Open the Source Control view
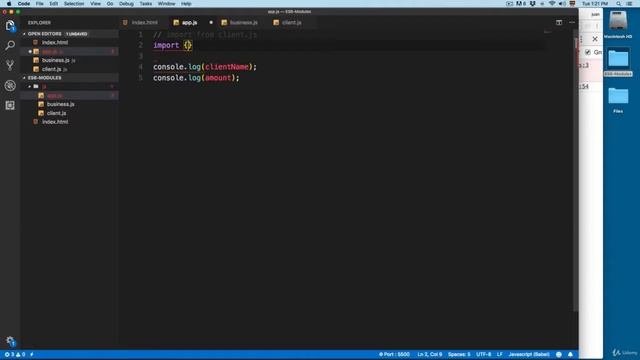Image resolution: width=640 pixels, height=360 pixels. [x=10, y=65]
